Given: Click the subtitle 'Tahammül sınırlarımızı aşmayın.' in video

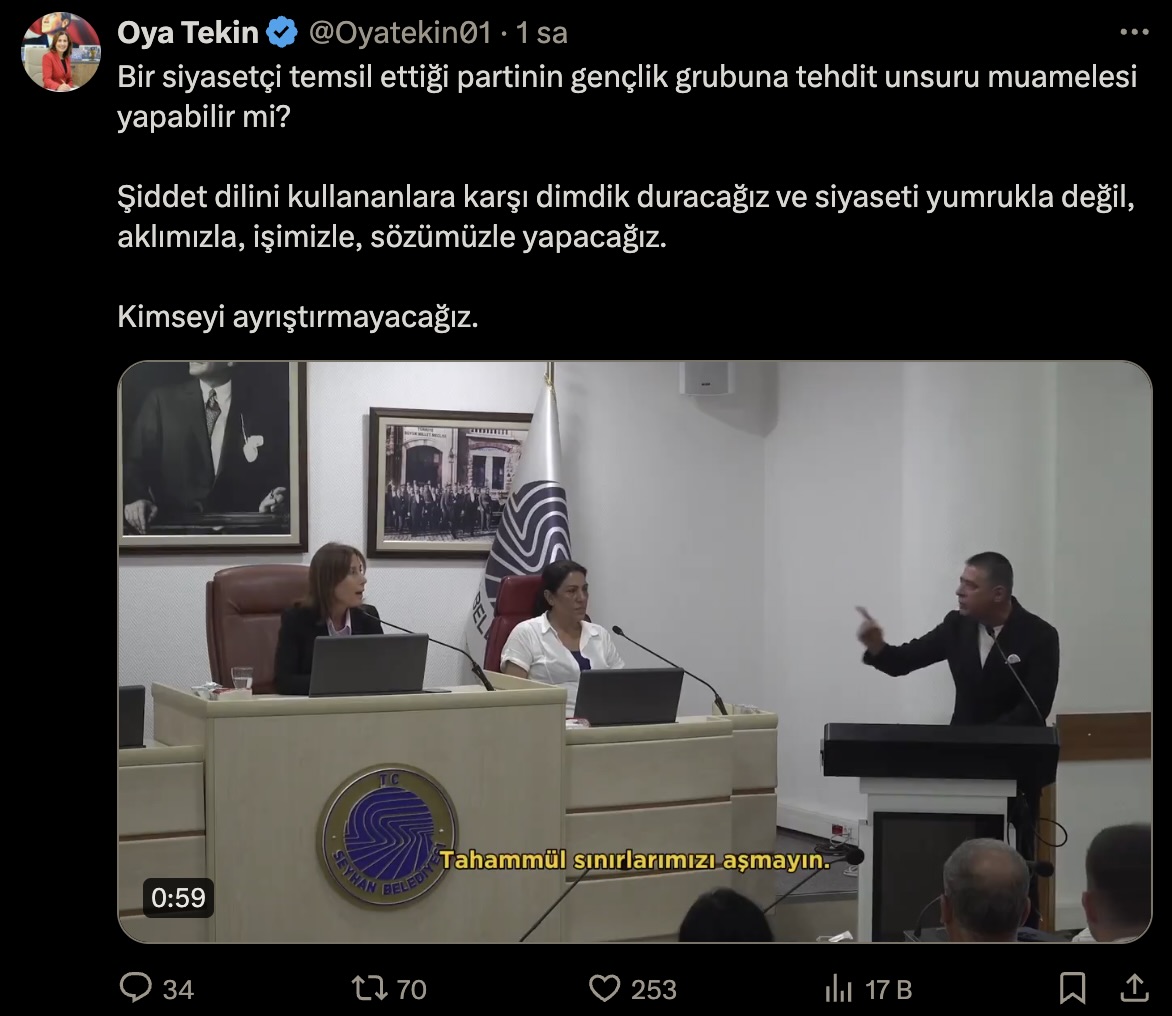Looking at the screenshot, I should pos(635,860).
